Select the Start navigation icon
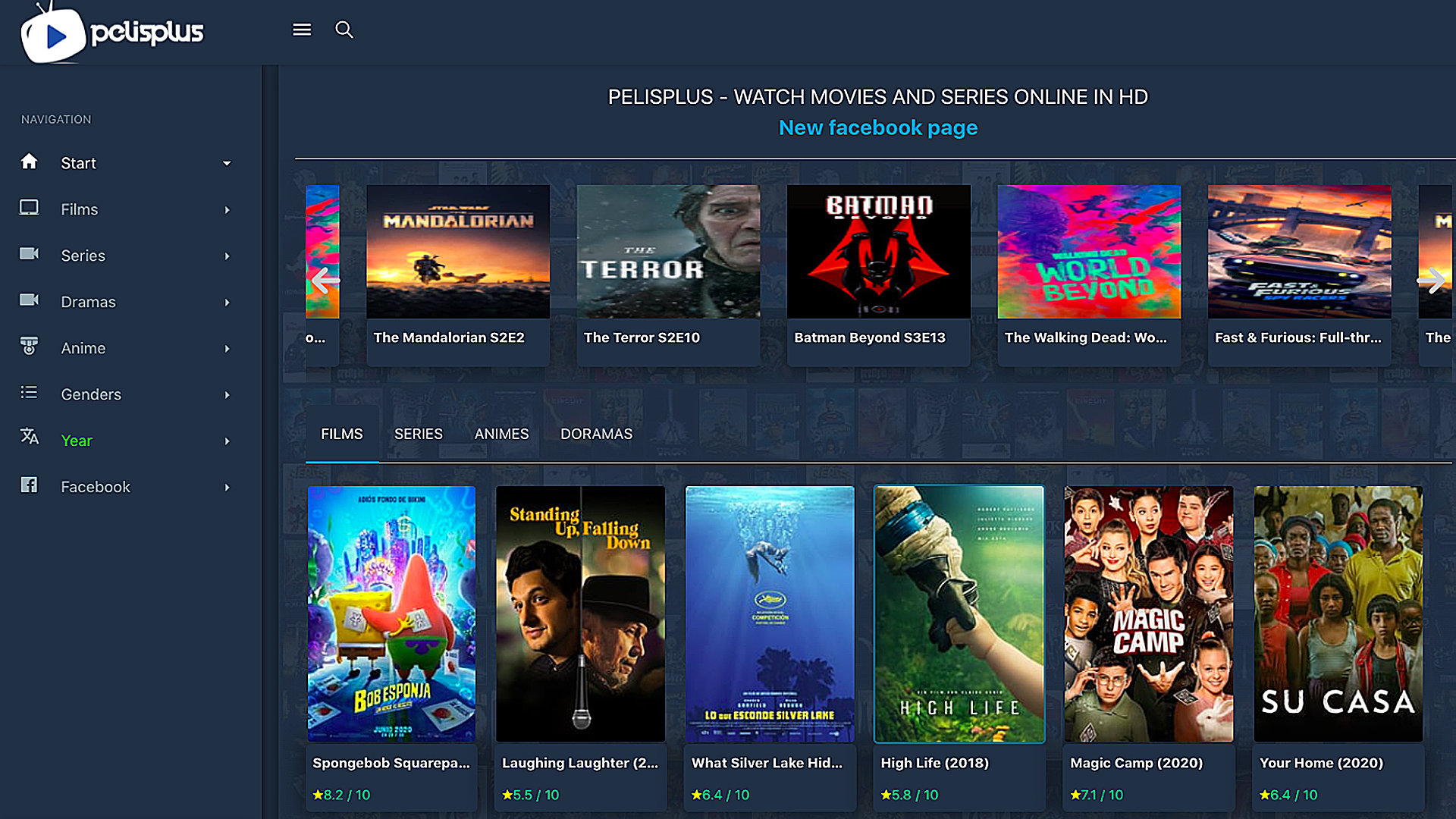The height and width of the screenshot is (819, 1456). (28, 162)
